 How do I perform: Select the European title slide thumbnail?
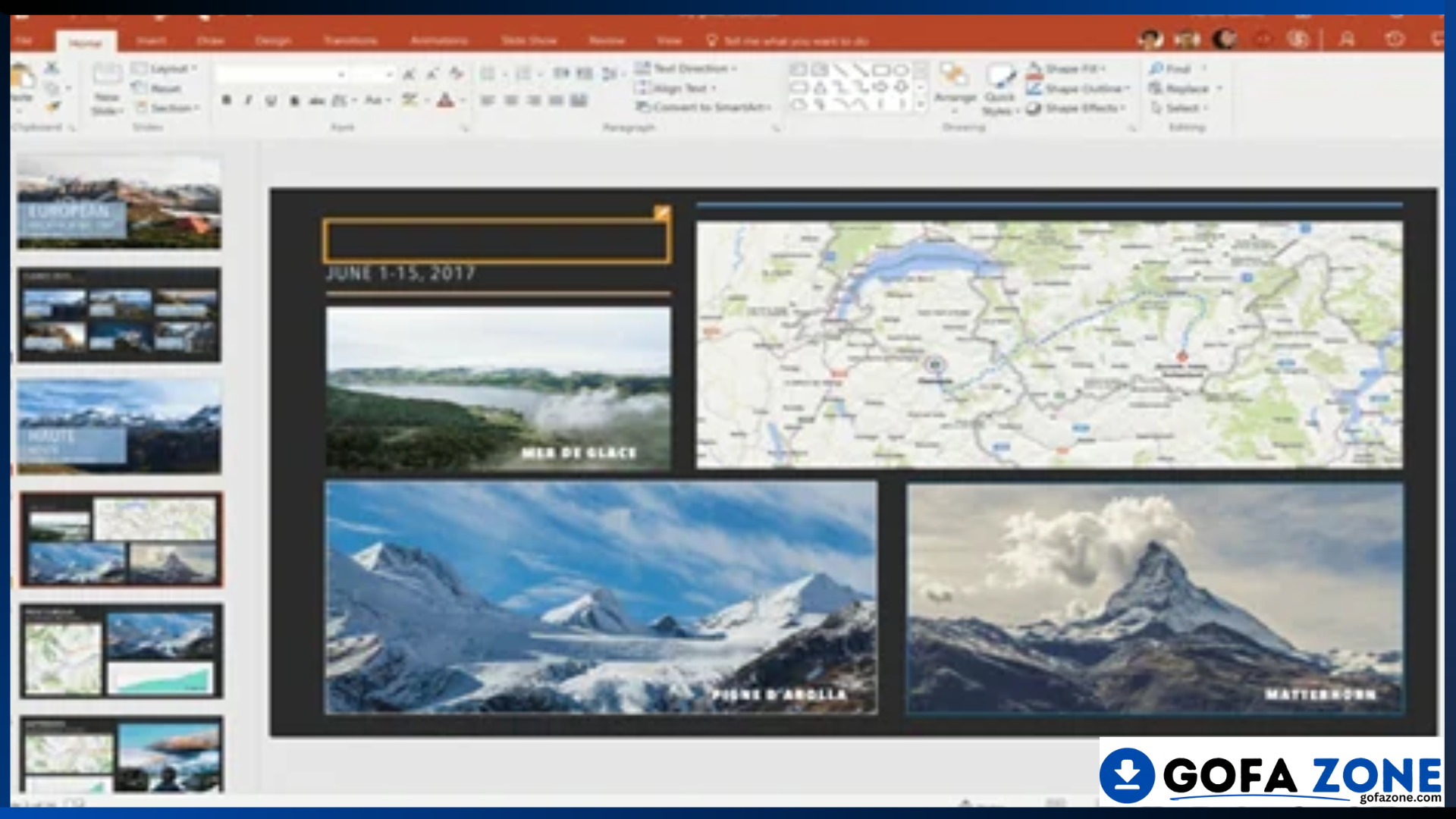(119, 202)
